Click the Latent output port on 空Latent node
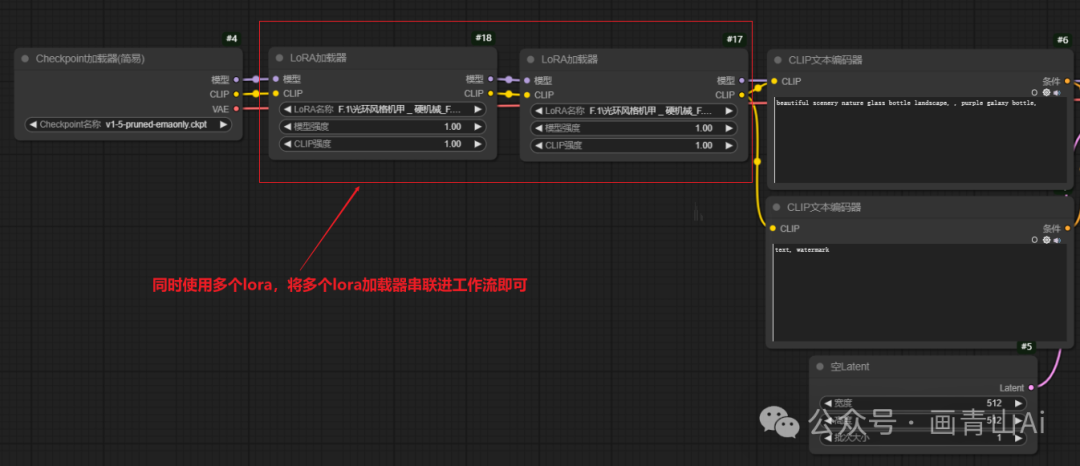The height and width of the screenshot is (466, 1080). pyautogui.click(x=1031, y=388)
